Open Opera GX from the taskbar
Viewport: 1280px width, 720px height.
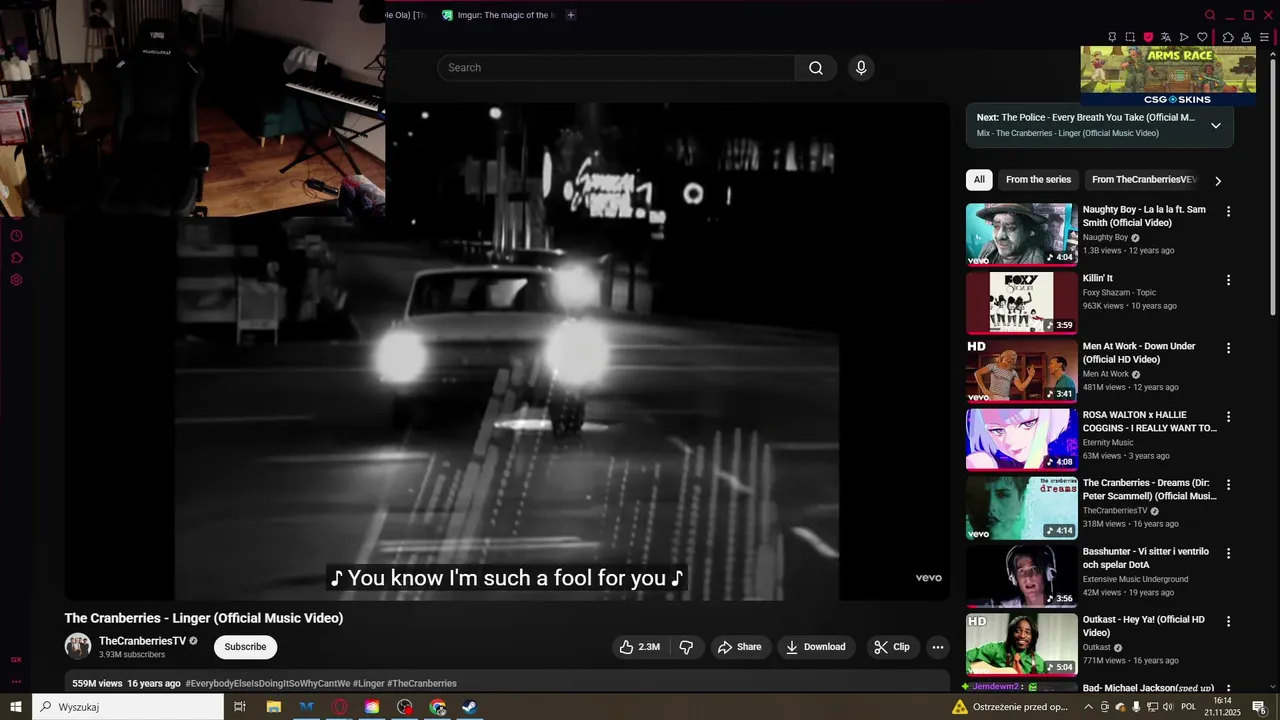340,707
